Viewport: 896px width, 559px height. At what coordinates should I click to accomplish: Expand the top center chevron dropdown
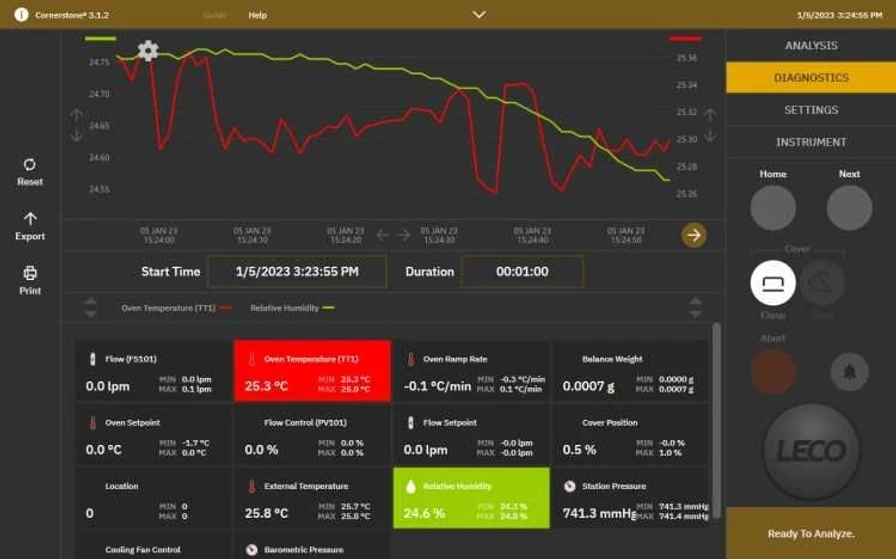coord(479,15)
